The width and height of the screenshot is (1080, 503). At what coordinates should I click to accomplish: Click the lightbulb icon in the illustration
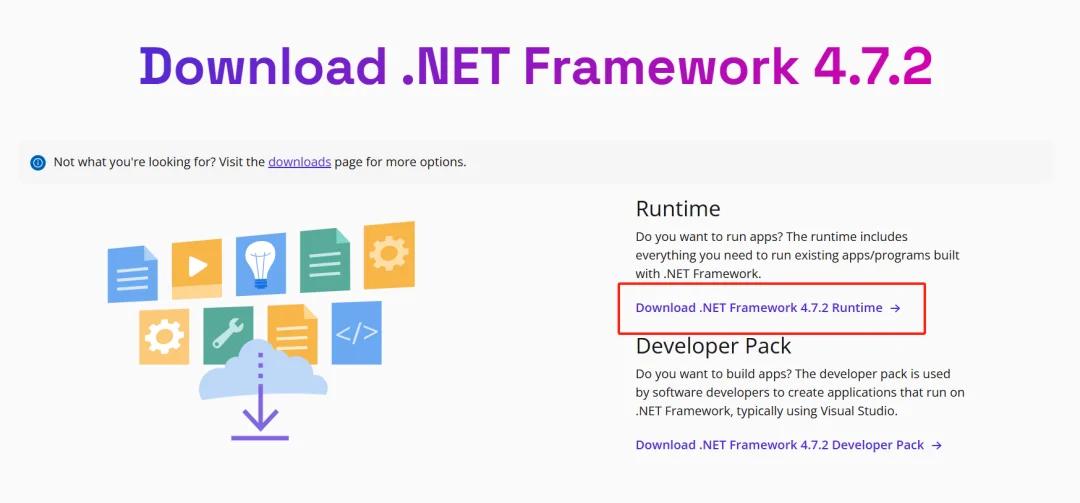click(260, 263)
